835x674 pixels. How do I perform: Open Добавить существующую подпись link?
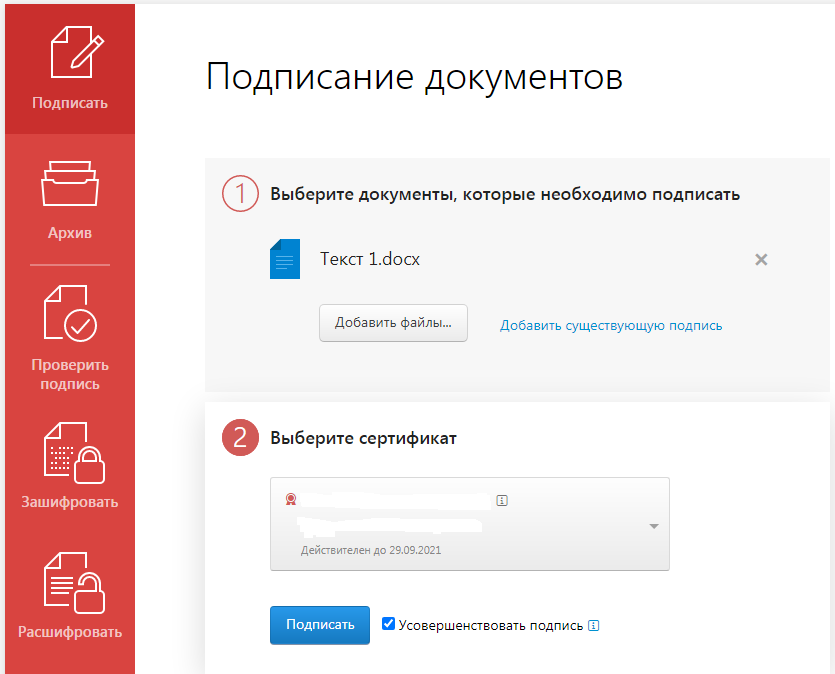(x=611, y=325)
